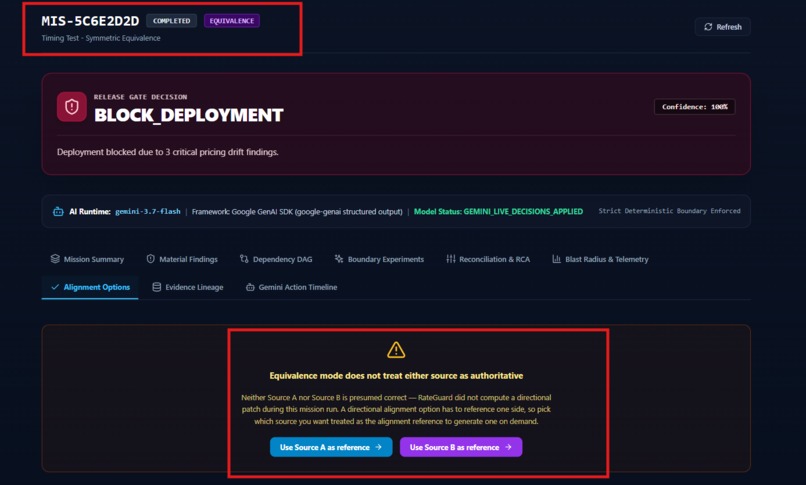Image resolution: width=806 pixels, height=485 pixels.
Task: Click the Google GenAI SDK framework text
Action: pyautogui.click(x=297, y=212)
